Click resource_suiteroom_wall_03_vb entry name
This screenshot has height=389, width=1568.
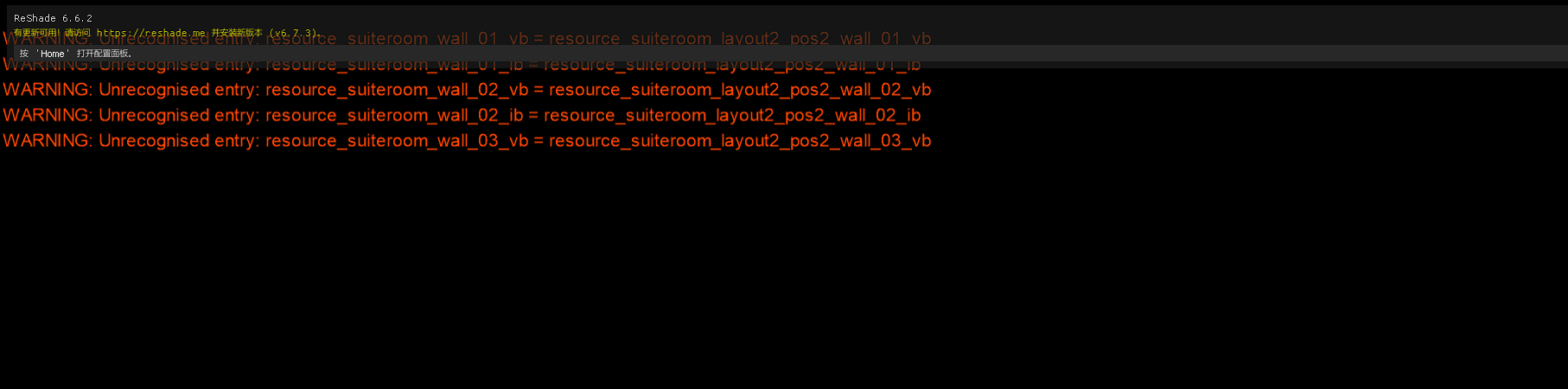(x=397, y=141)
